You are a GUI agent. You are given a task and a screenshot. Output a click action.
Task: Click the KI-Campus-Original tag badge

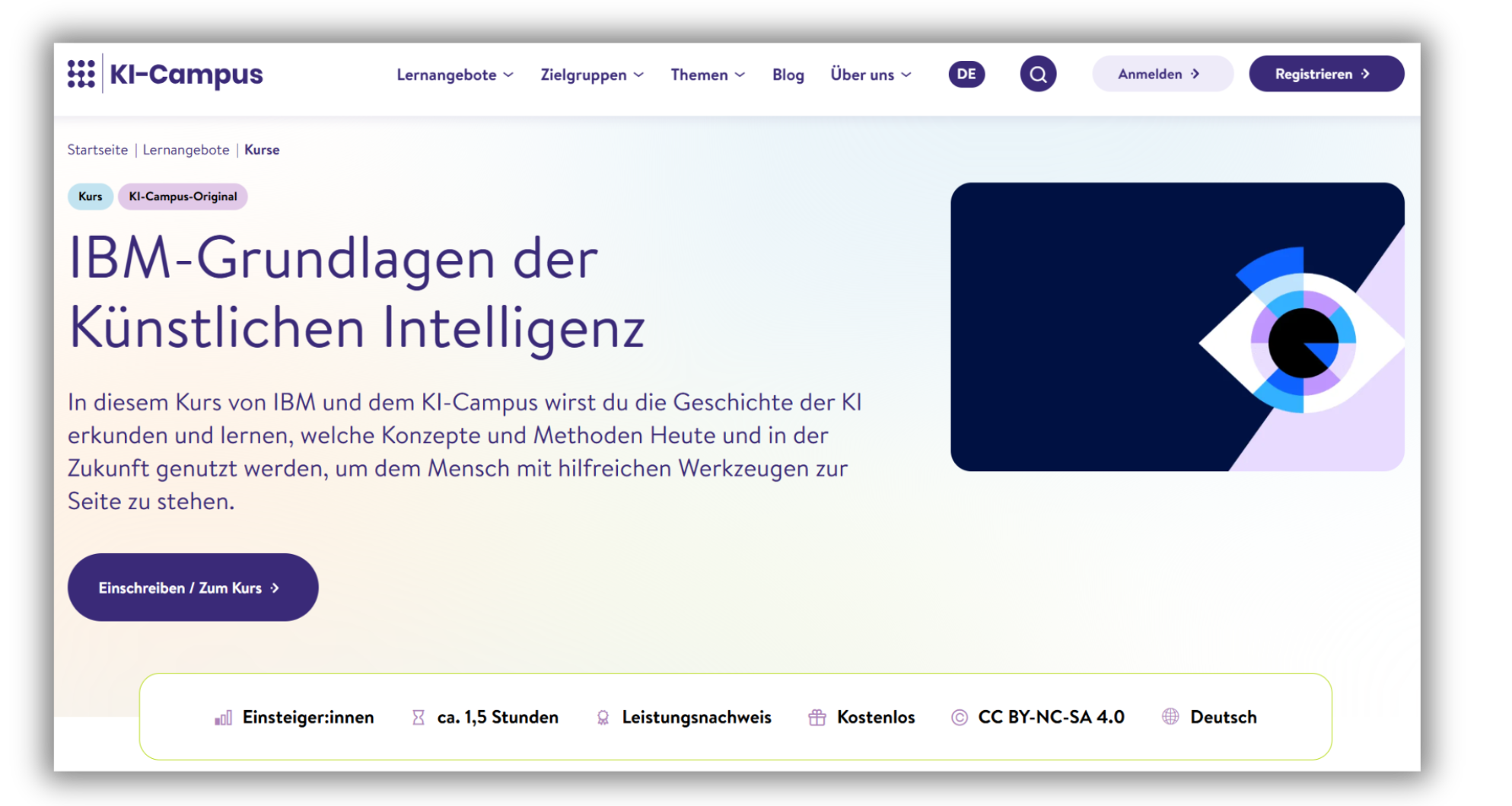coord(183,196)
